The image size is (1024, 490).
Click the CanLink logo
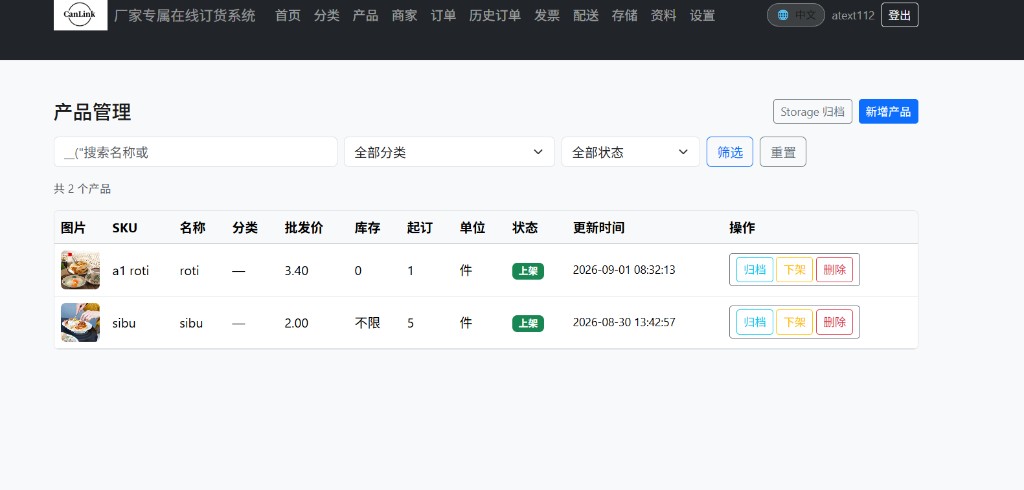click(80, 14)
